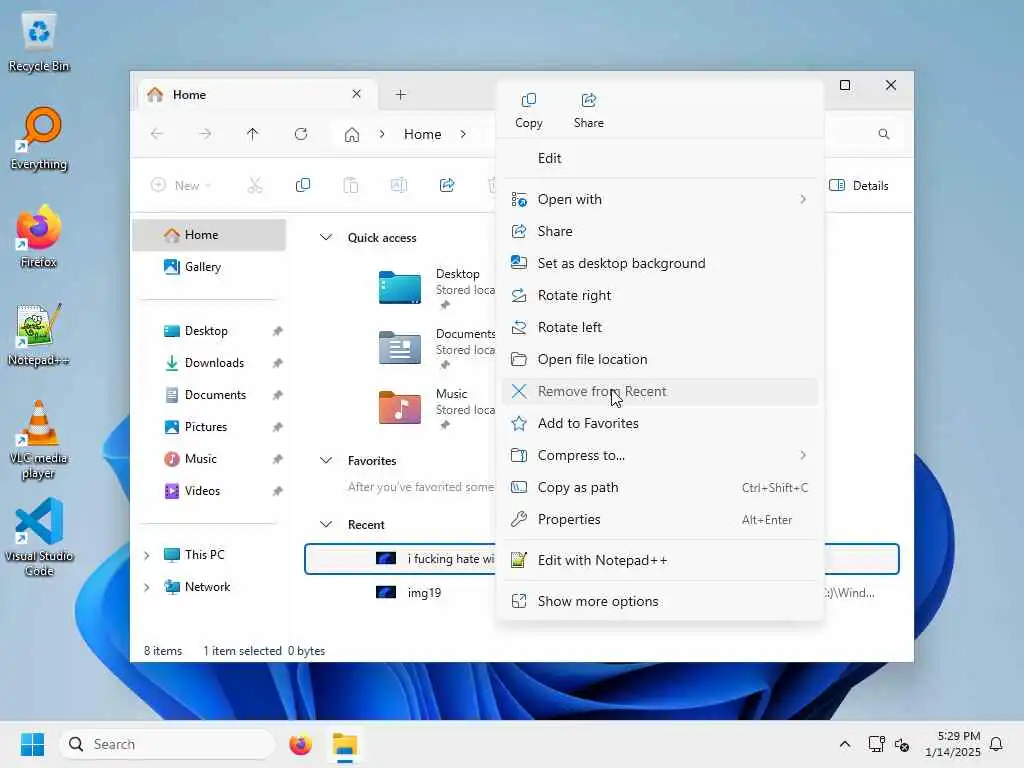Viewport: 1024px width, 768px height.
Task: Click Remove from Recent
Action: click(x=660, y=391)
